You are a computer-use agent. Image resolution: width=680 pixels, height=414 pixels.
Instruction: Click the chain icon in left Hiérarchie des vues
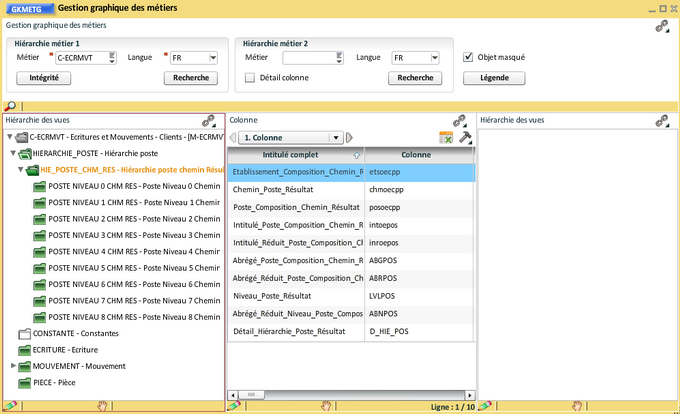coord(208,120)
